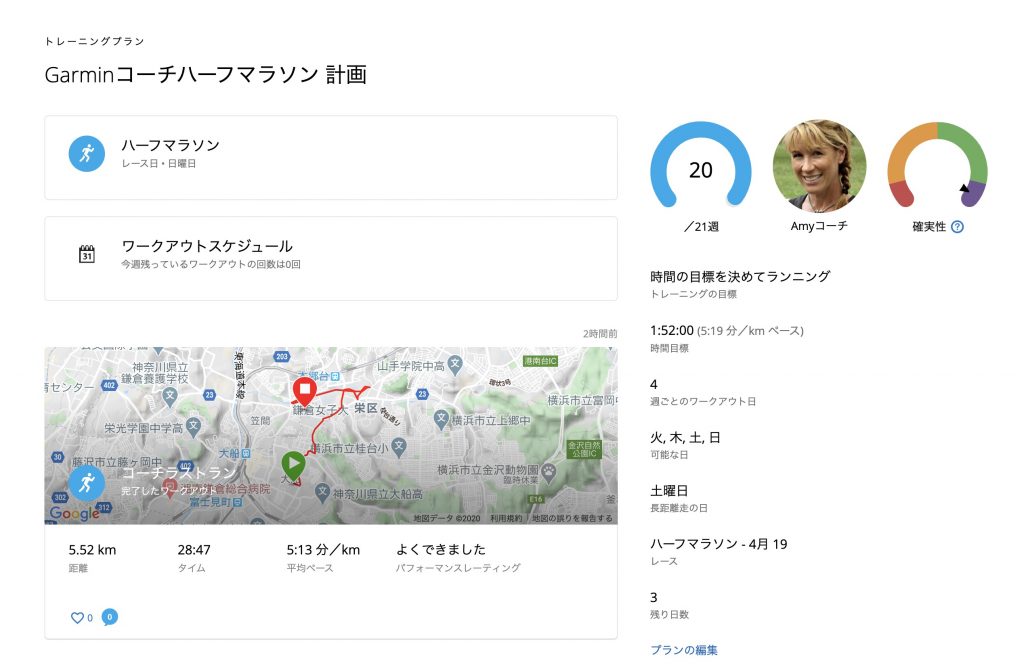The width and height of the screenshot is (1024, 665).
Task: Click 地図の誤りを報告する on the map
Action: click(572, 518)
